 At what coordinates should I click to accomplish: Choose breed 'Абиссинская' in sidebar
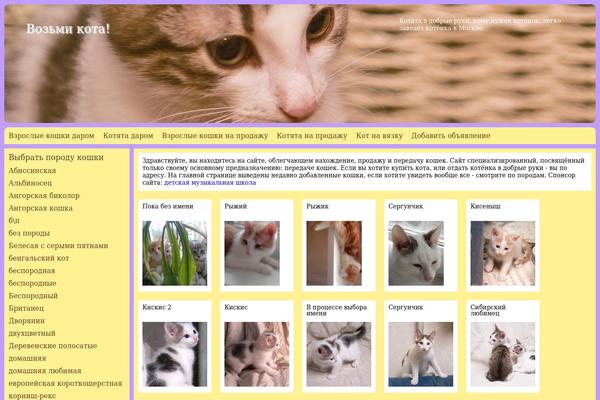click(32, 170)
